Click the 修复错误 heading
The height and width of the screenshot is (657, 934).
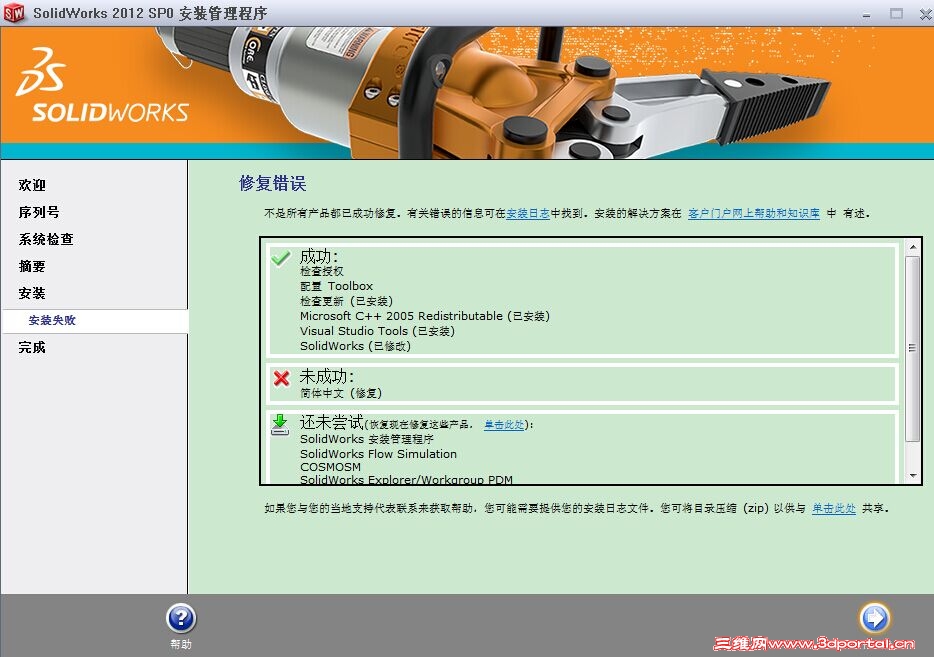tap(273, 183)
